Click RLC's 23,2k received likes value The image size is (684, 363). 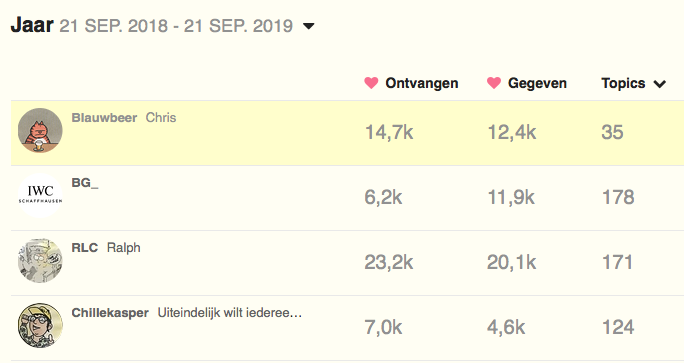(389, 262)
